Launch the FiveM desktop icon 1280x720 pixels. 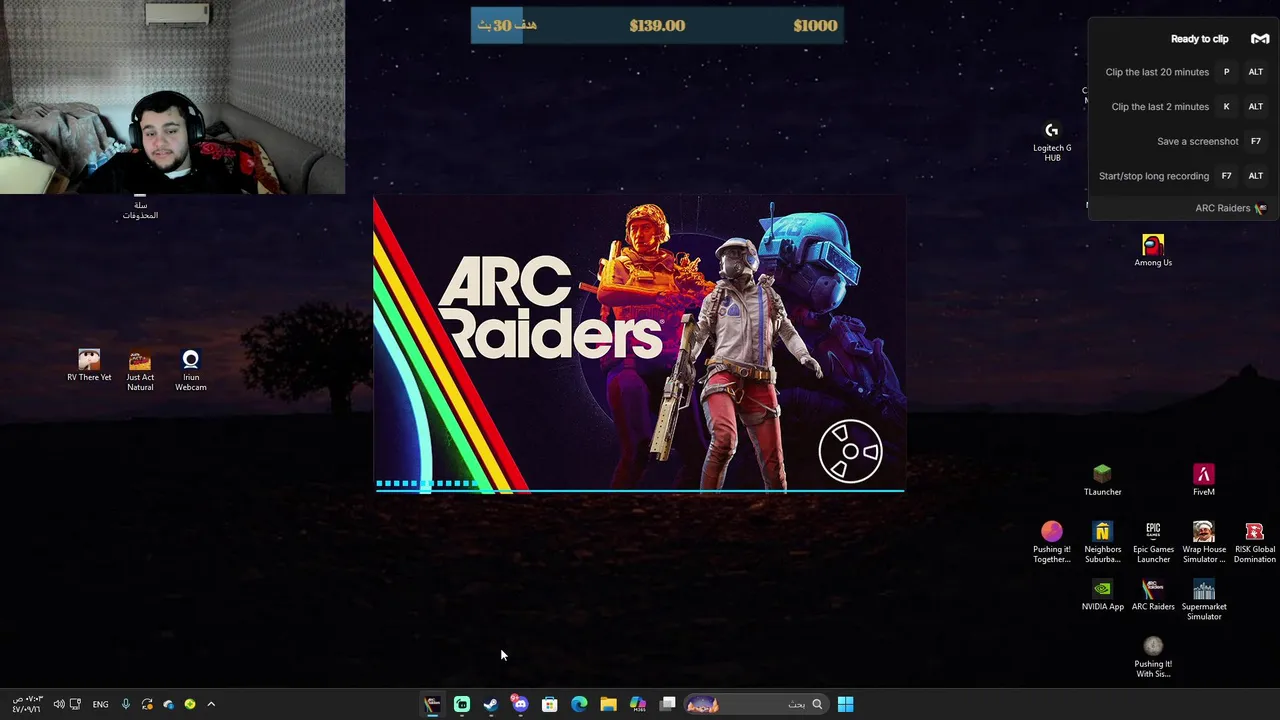(x=1204, y=480)
